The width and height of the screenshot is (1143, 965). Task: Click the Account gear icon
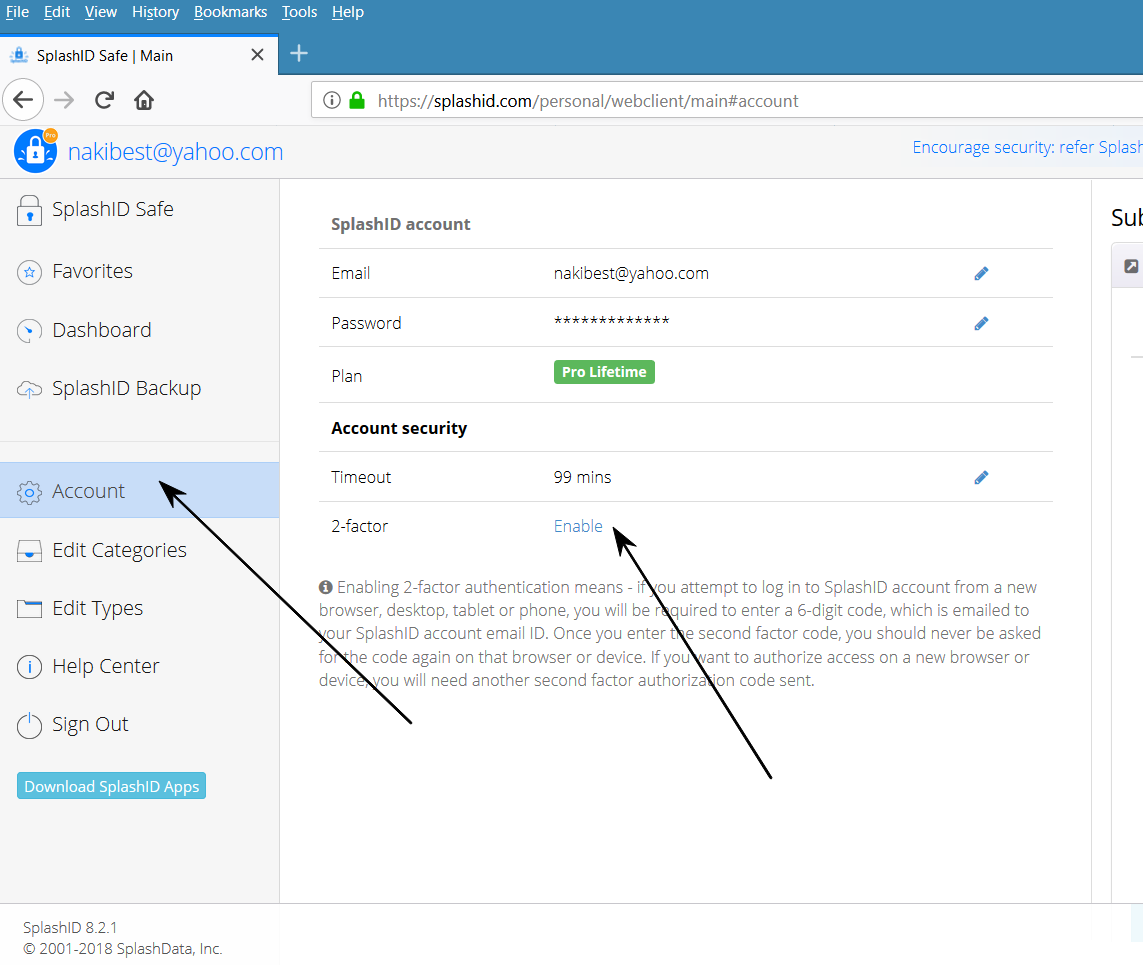[x=29, y=493]
